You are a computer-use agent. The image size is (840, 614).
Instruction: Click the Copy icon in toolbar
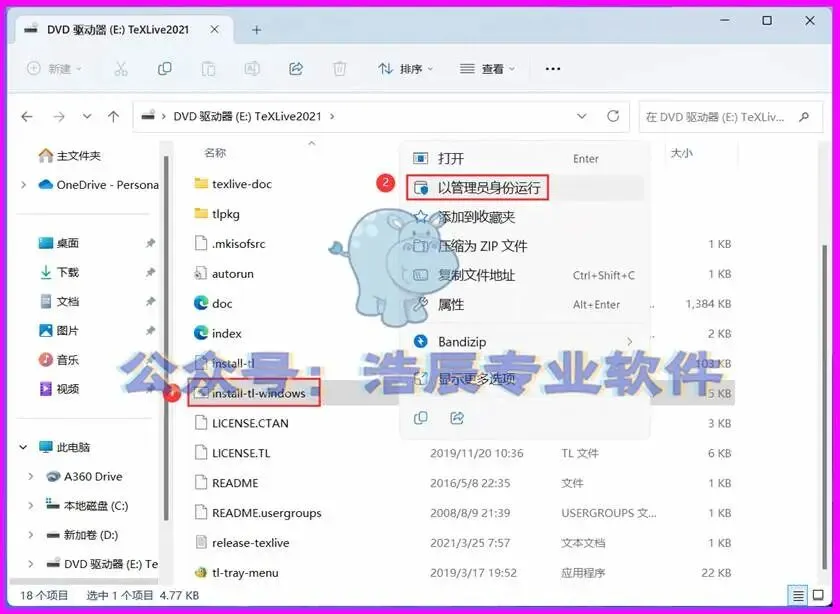(x=165, y=69)
